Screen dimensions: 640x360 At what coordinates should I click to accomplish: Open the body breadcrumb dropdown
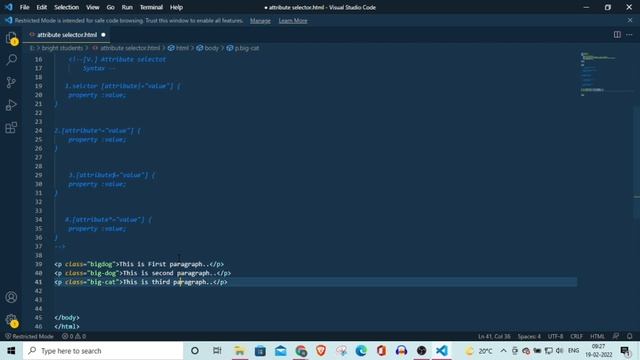pos(211,48)
